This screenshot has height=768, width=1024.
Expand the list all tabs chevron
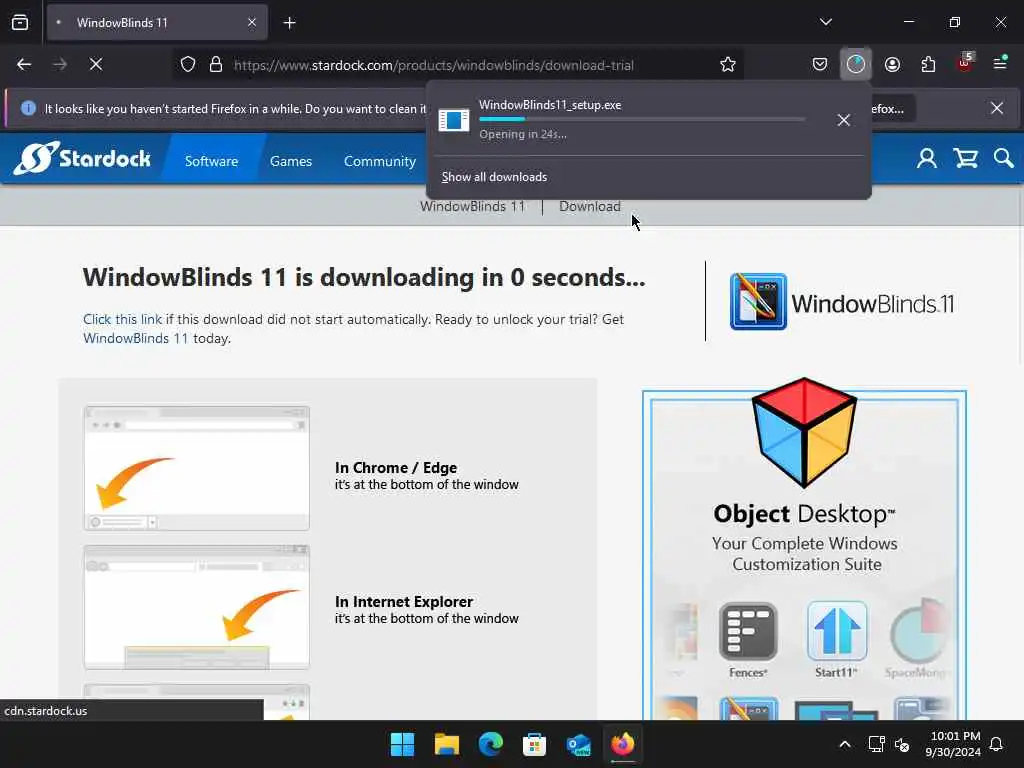coord(825,22)
